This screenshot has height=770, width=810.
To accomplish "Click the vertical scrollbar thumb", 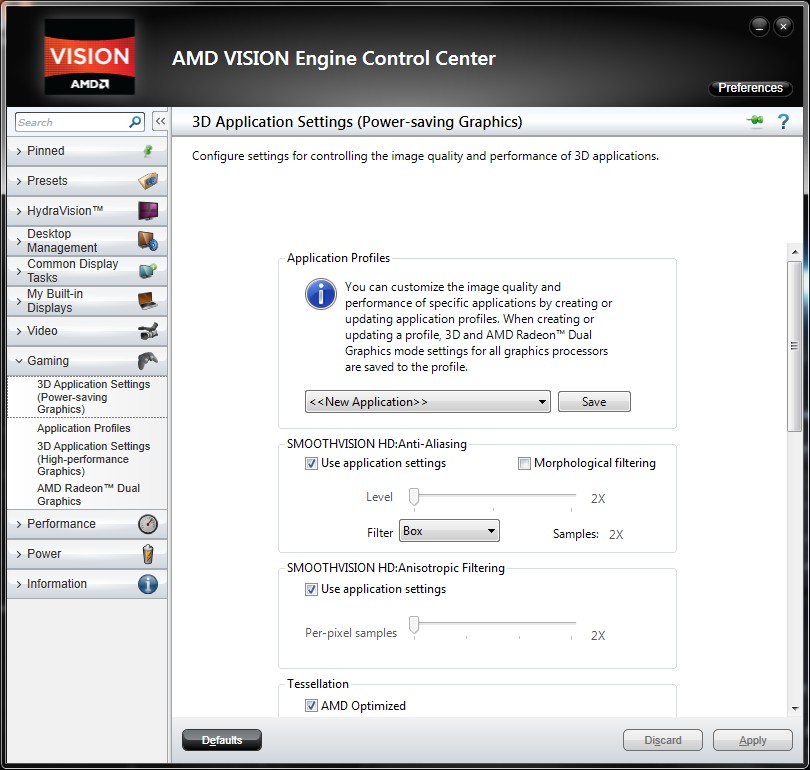I will [x=795, y=346].
